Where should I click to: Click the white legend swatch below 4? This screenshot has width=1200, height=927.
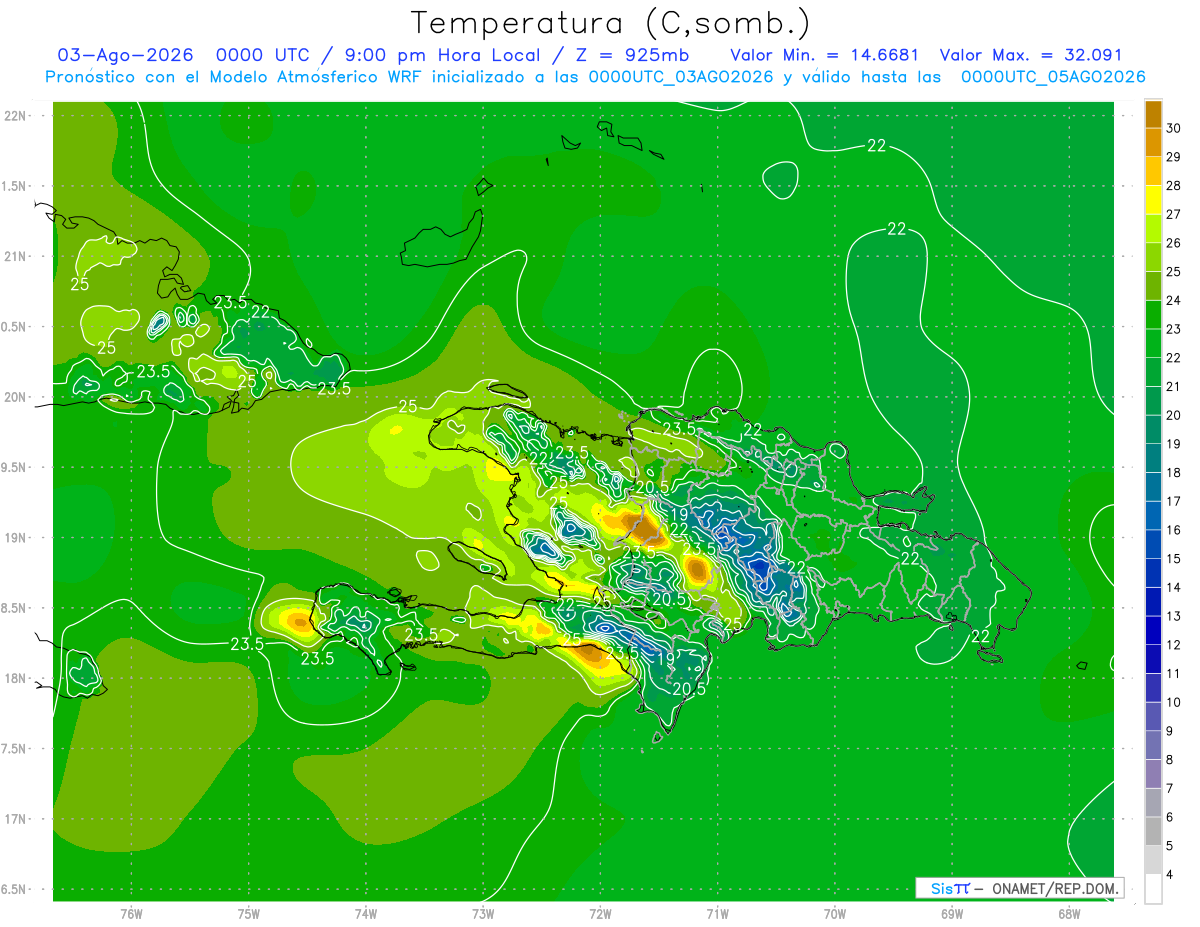pyautogui.click(x=1153, y=889)
